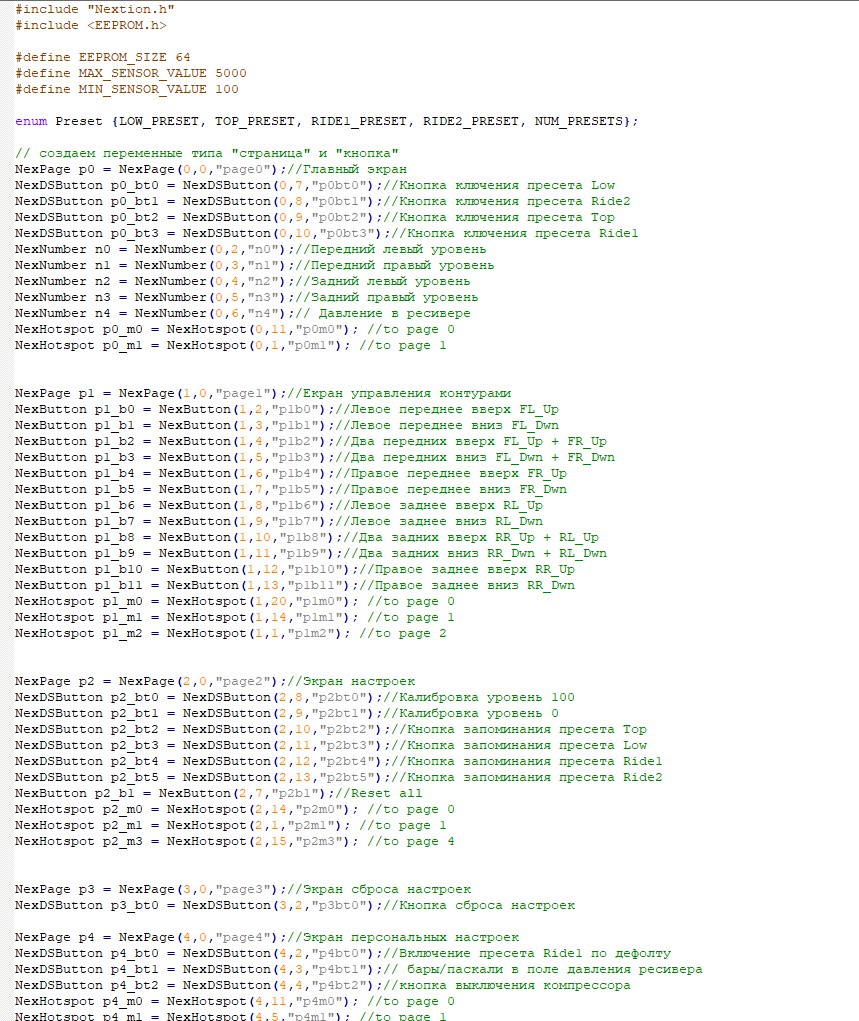Click the 'NexHotspot p2_m0' line
This screenshot has height=1021, width=859.
pos(235,809)
